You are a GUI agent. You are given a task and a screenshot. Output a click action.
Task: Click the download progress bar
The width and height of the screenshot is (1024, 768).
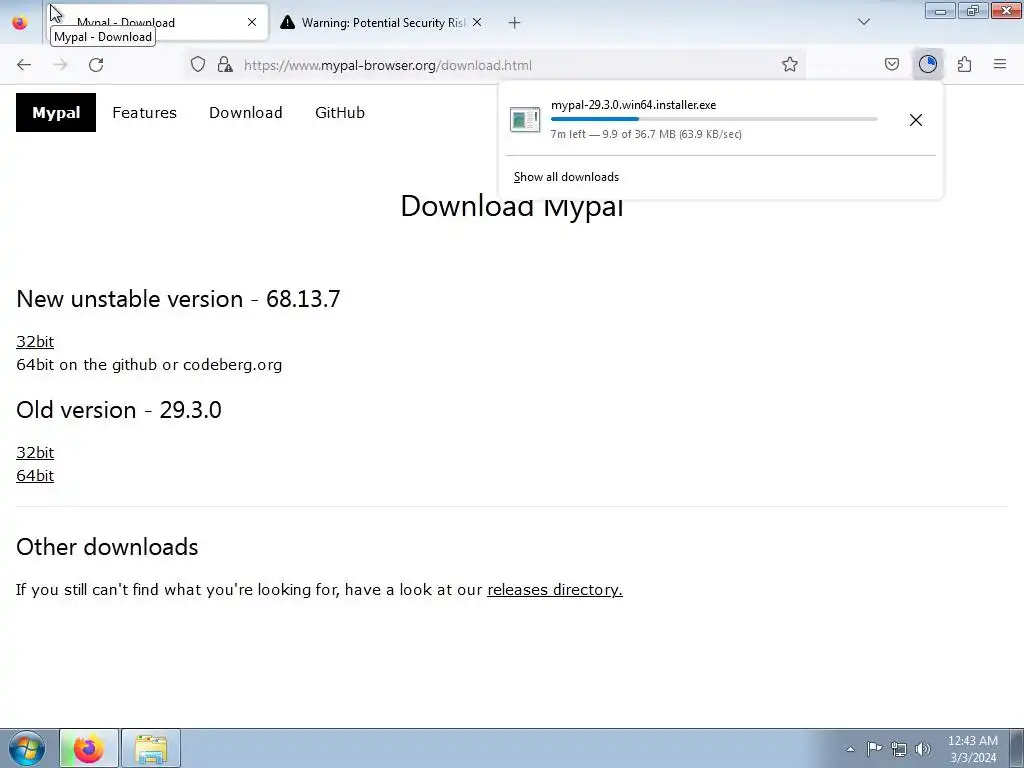(714, 119)
